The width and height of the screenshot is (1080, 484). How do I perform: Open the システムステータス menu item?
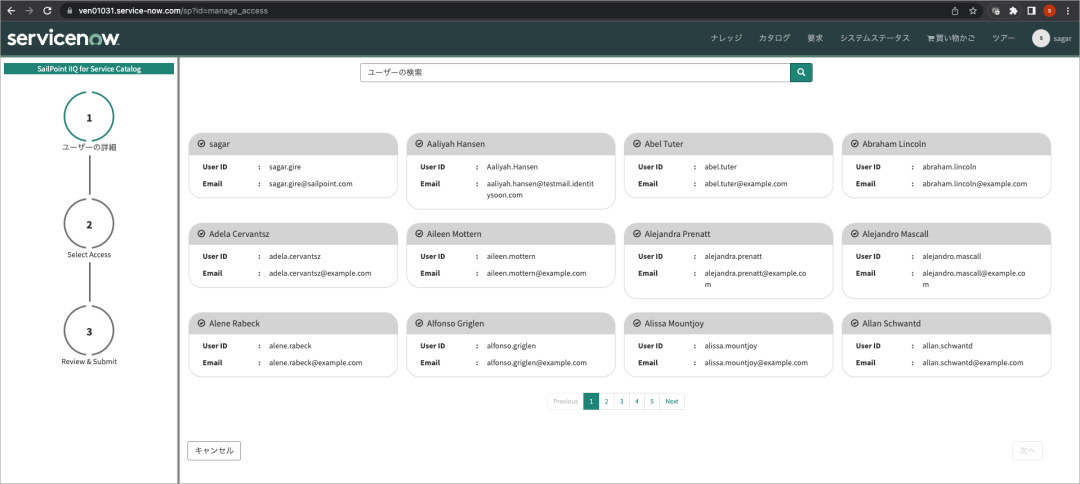[x=875, y=39]
